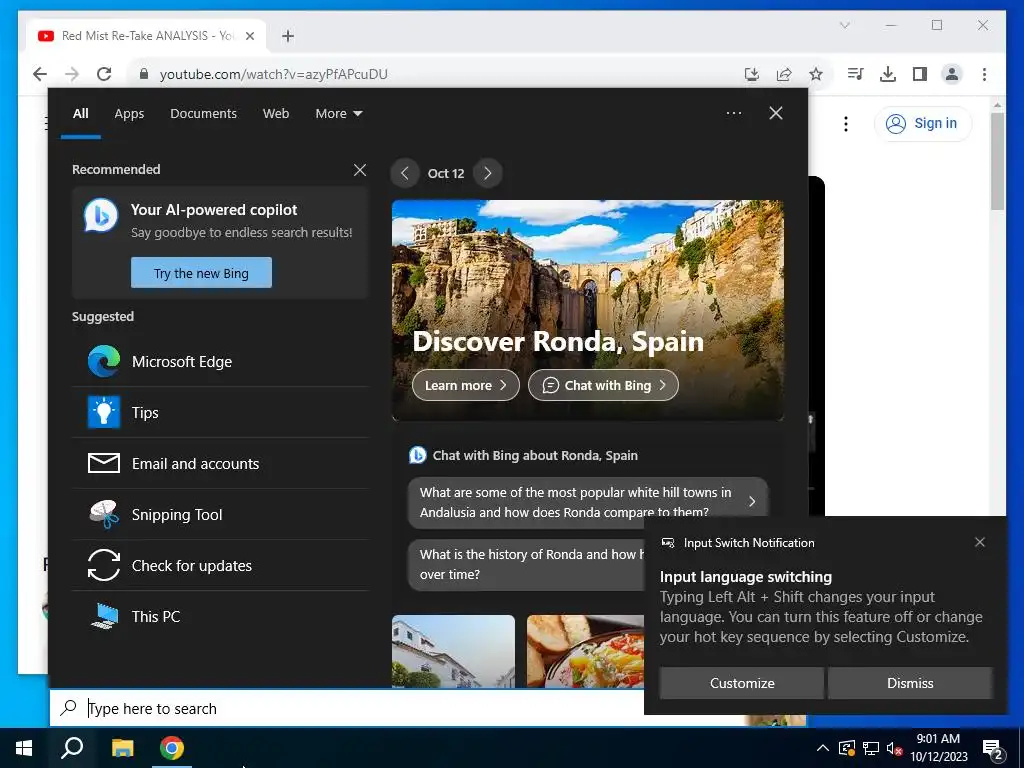This screenshot has width=1024, height=768.
Task: Click the YouTube page vertical scrollbar
Action: tap(997, 161)
